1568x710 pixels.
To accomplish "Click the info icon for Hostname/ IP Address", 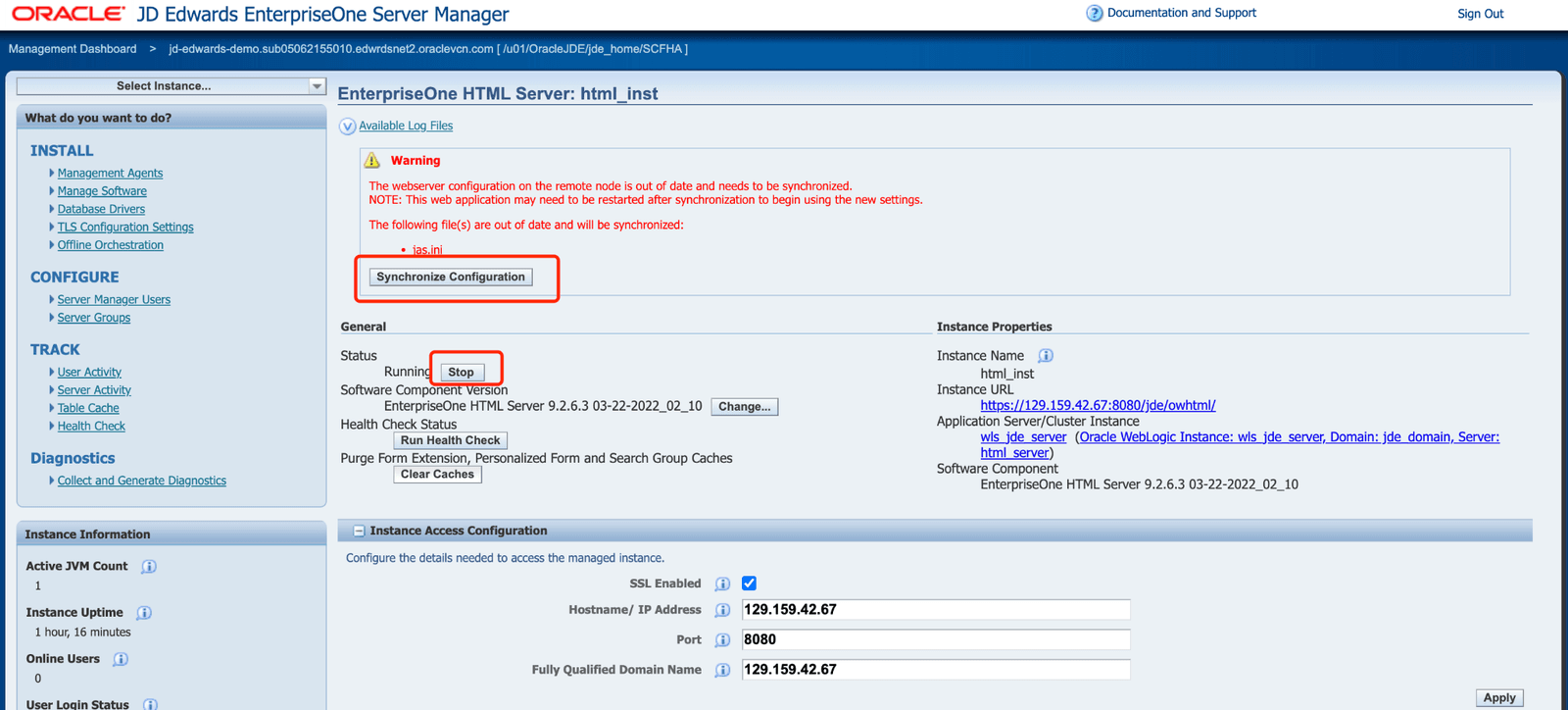I will click(x=723, y=610).
